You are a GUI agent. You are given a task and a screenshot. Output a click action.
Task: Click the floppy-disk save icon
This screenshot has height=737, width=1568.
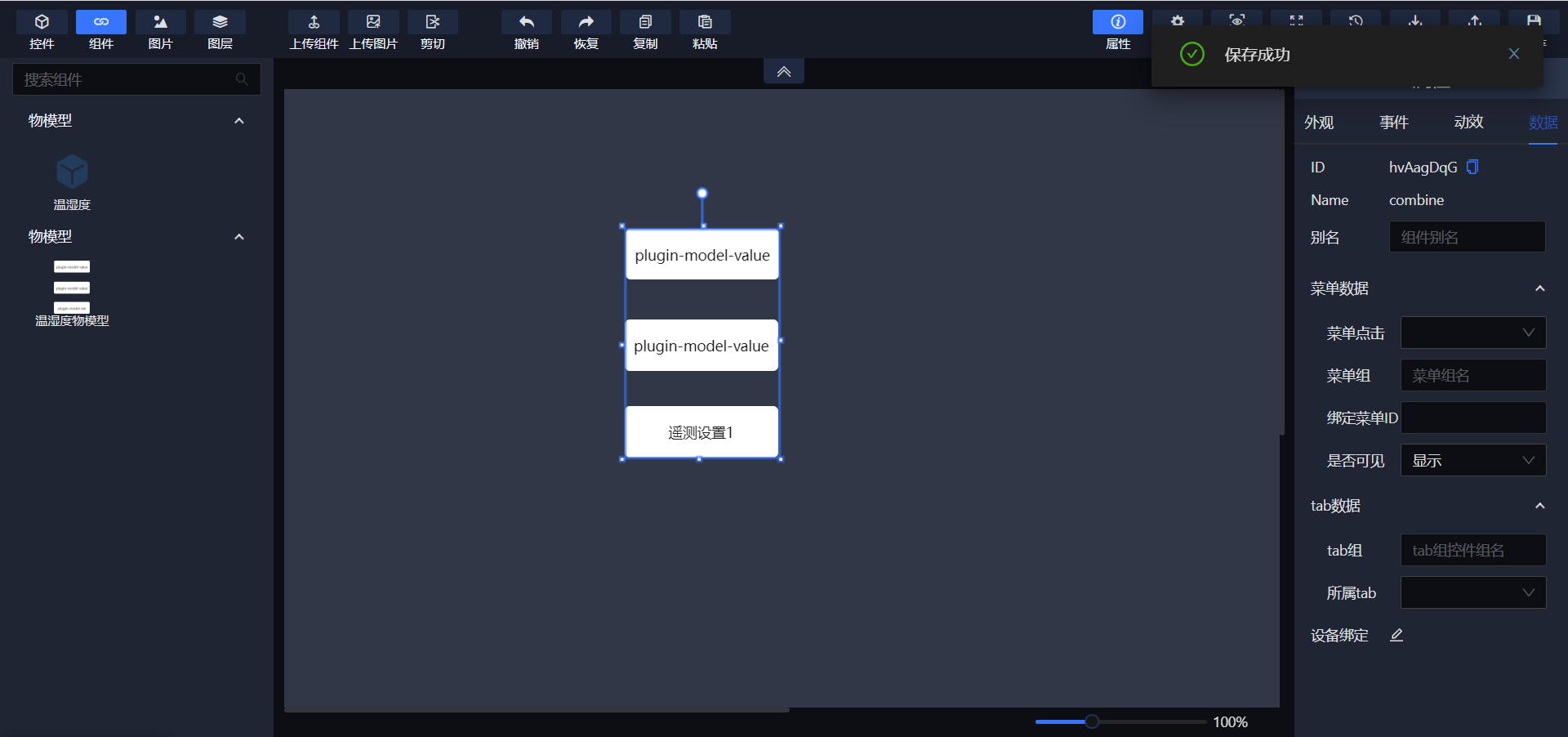pos(1534,20)
